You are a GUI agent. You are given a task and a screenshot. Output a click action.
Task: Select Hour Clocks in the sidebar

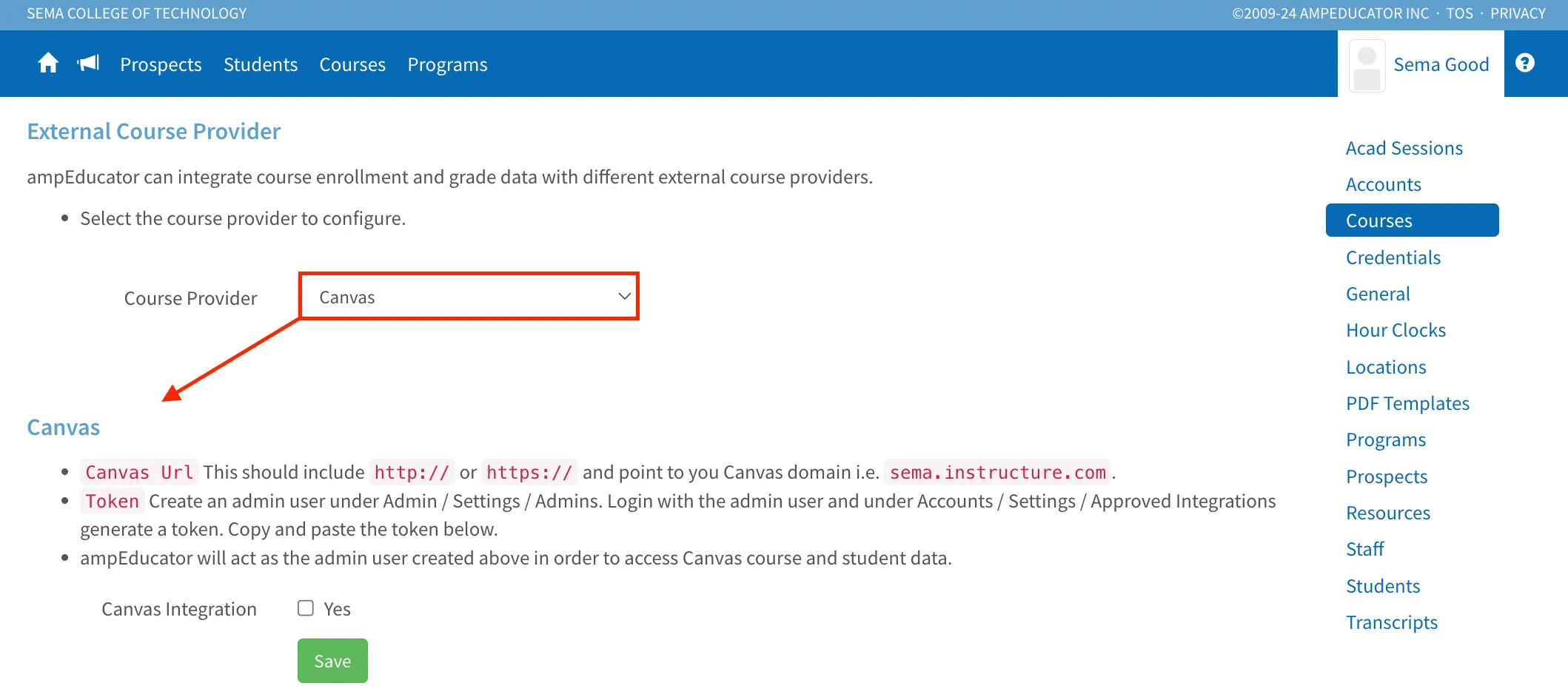click(1396, 330)
